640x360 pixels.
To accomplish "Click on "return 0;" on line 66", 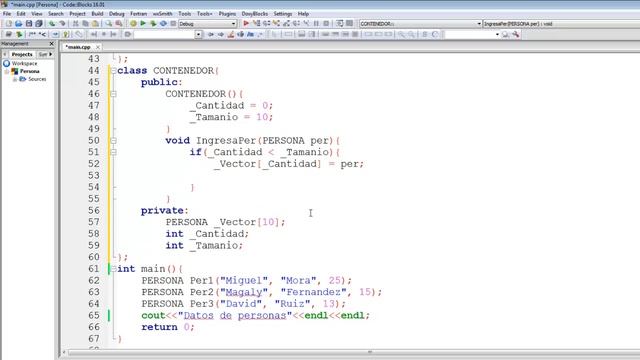I will tap(168, 327).
